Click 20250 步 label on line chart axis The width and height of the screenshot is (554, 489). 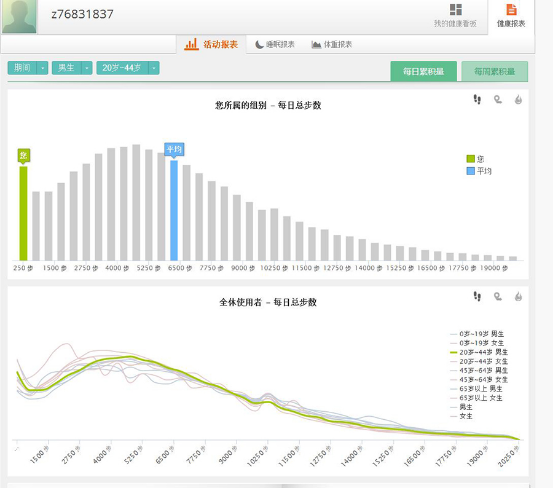(x=509, y=456)
